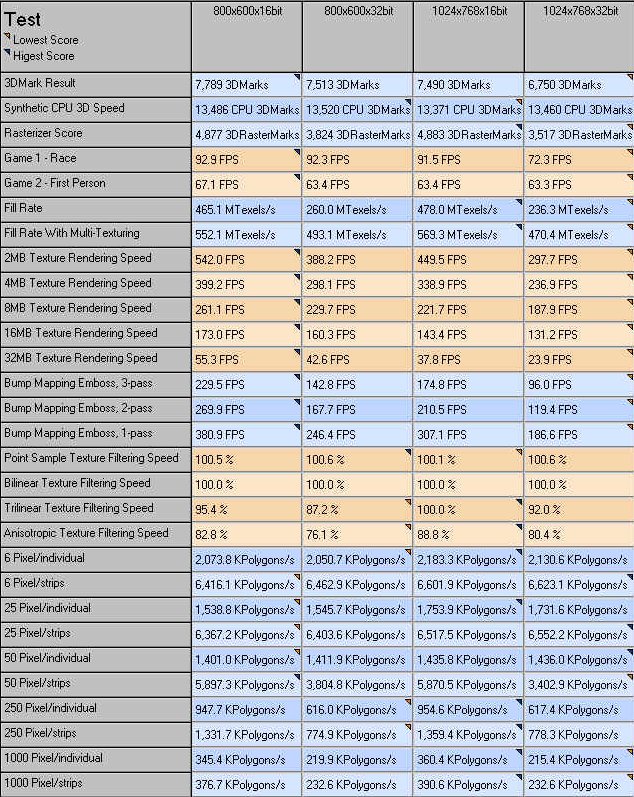The image size is (634, 797).
Task: Click the 167.7 FPS cell
Action: click(357, 410)
